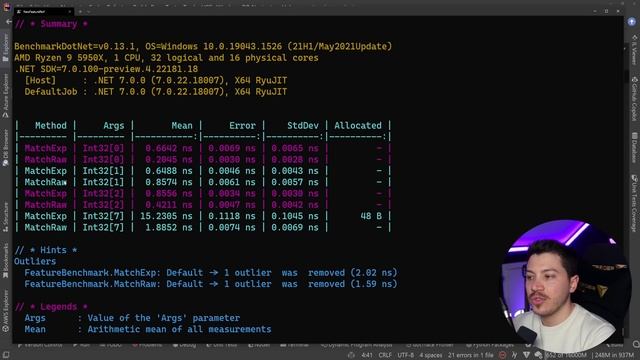Click the restore icon on the editor pane

tap(607, 11)
